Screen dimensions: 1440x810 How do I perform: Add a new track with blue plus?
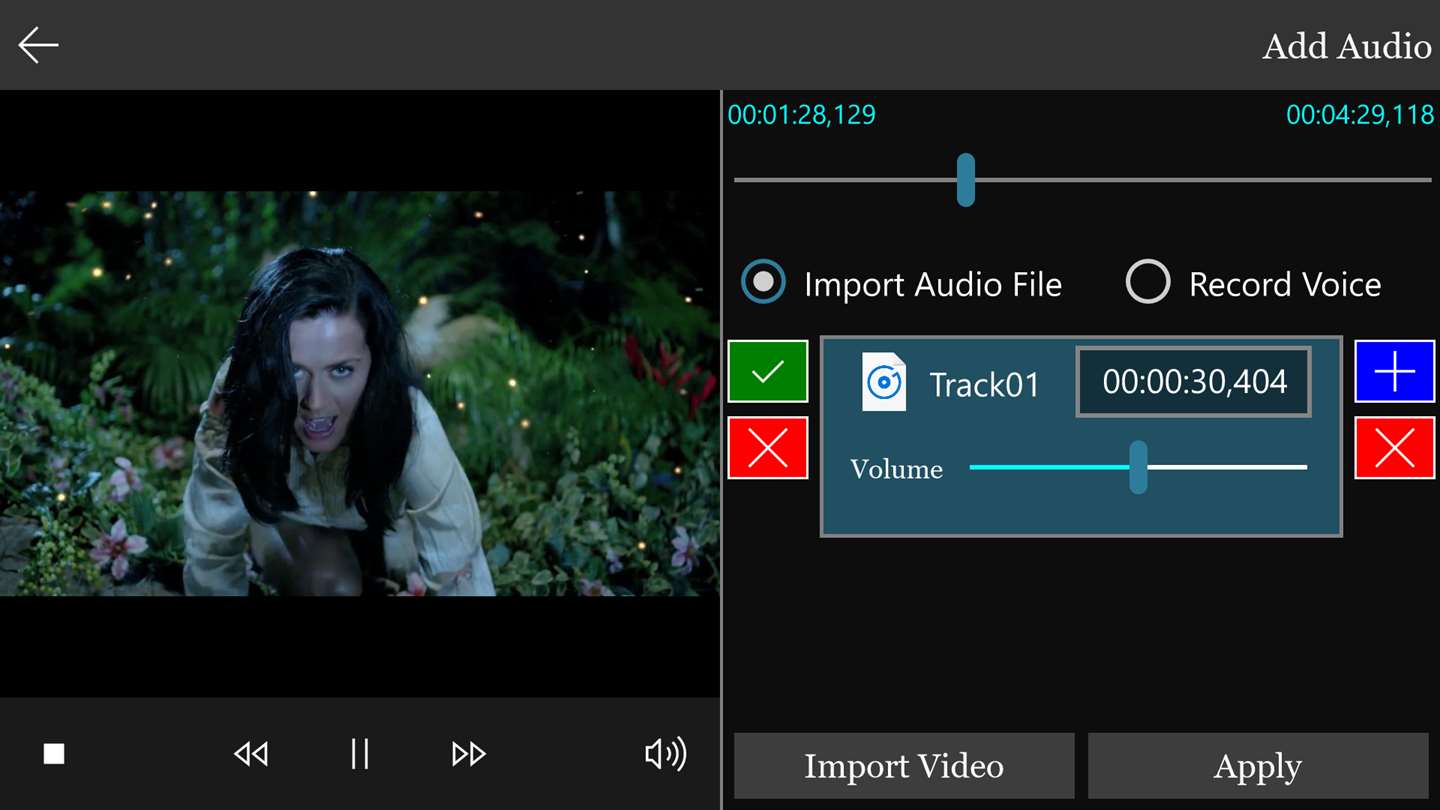[x=1395, y=371]
